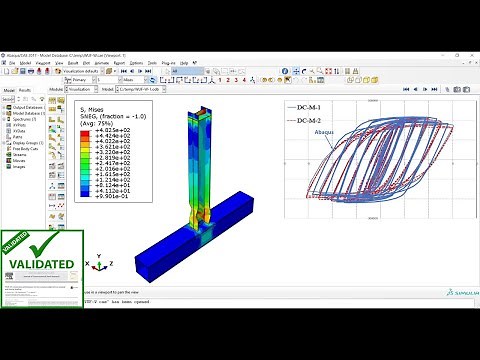
Task: Open the Plug-ins menu
Action: point(168,63)
